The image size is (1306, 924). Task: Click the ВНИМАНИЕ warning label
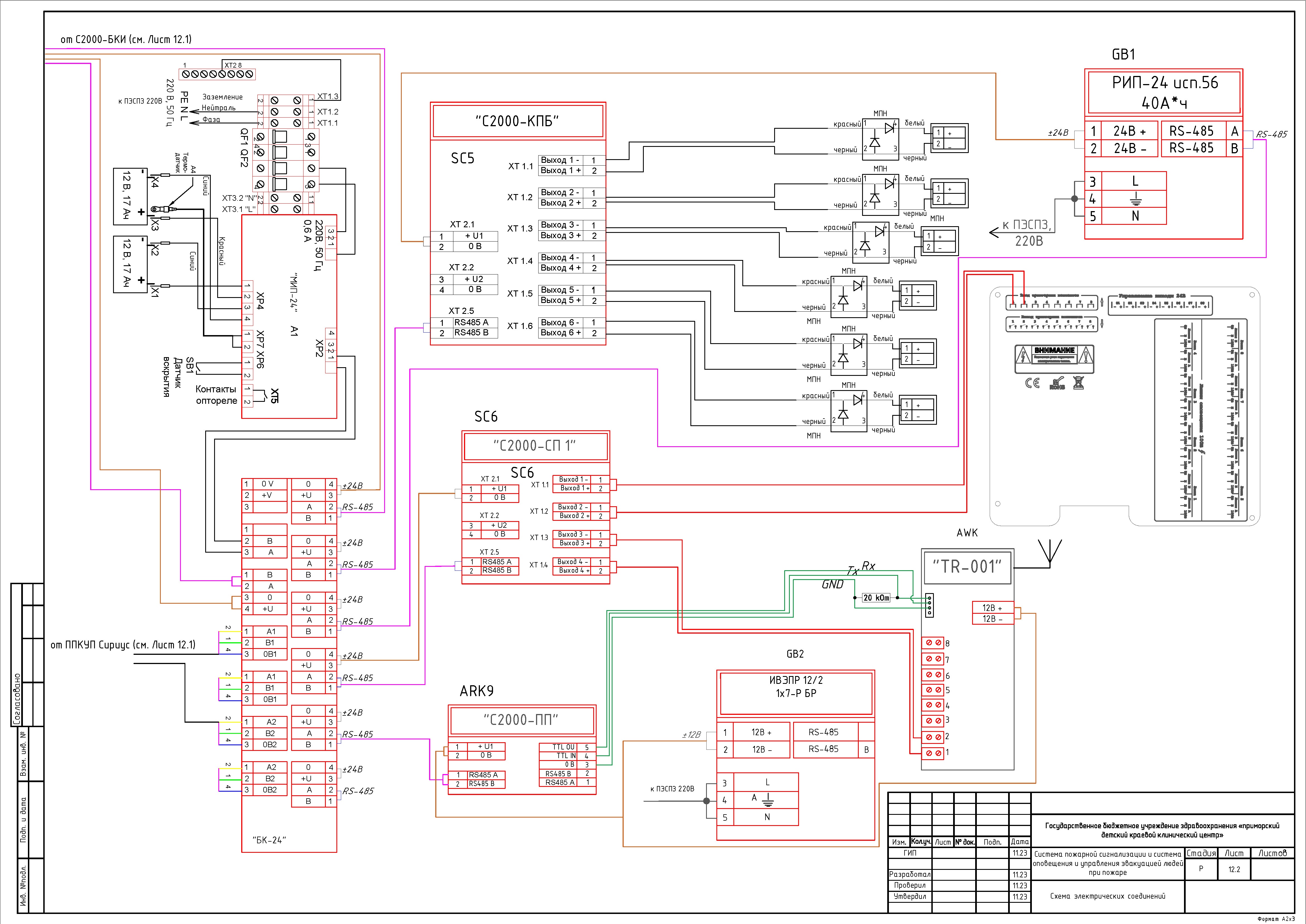1054,359
